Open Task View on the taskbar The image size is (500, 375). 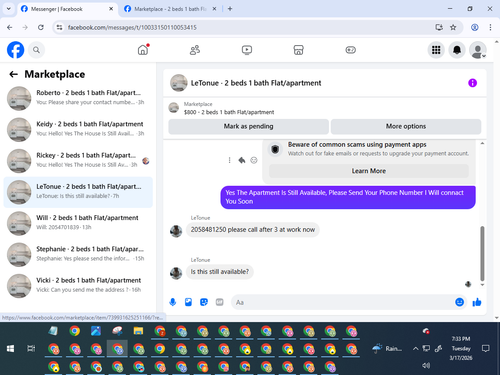[x=31, y=349]
